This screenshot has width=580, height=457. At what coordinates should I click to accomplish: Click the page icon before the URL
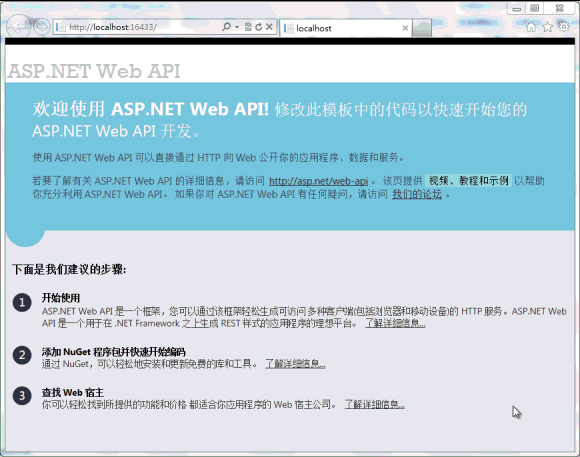[x=61, y=27]
